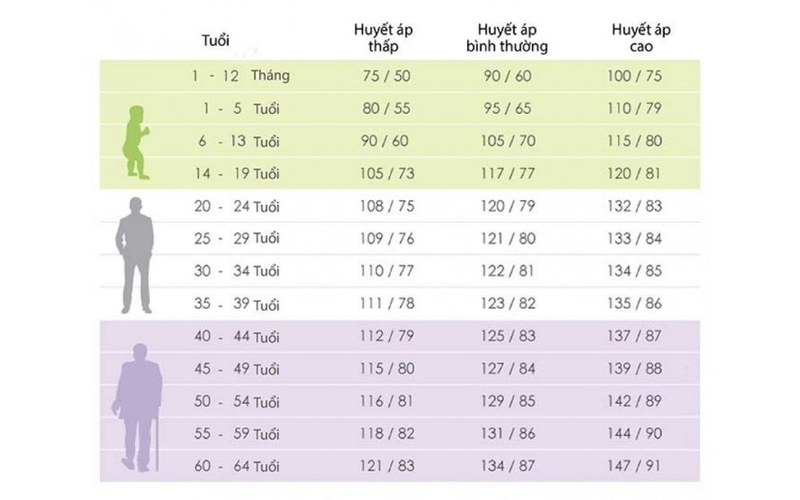Viewport: 800px width, 500px height.
Task: Click the high value "132 / 83"
Action: 641,207
